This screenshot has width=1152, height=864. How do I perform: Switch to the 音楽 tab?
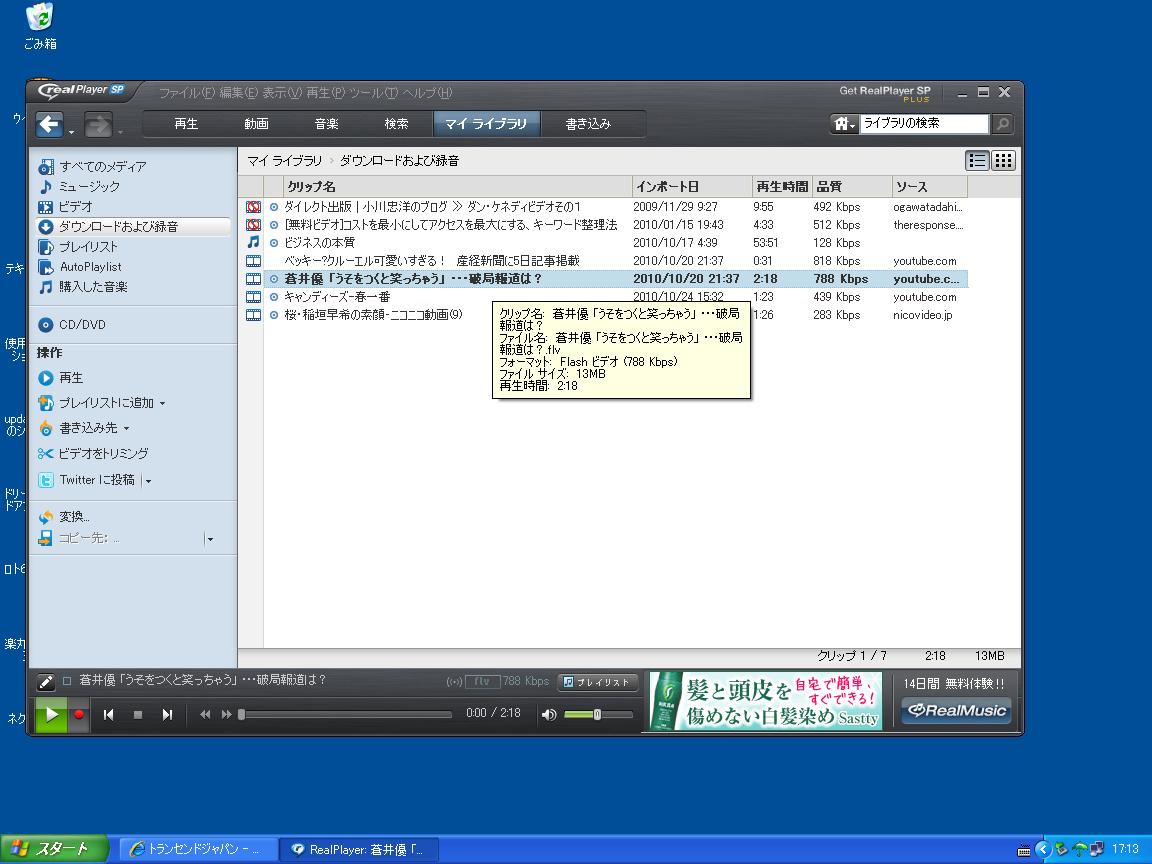(326, 124)
